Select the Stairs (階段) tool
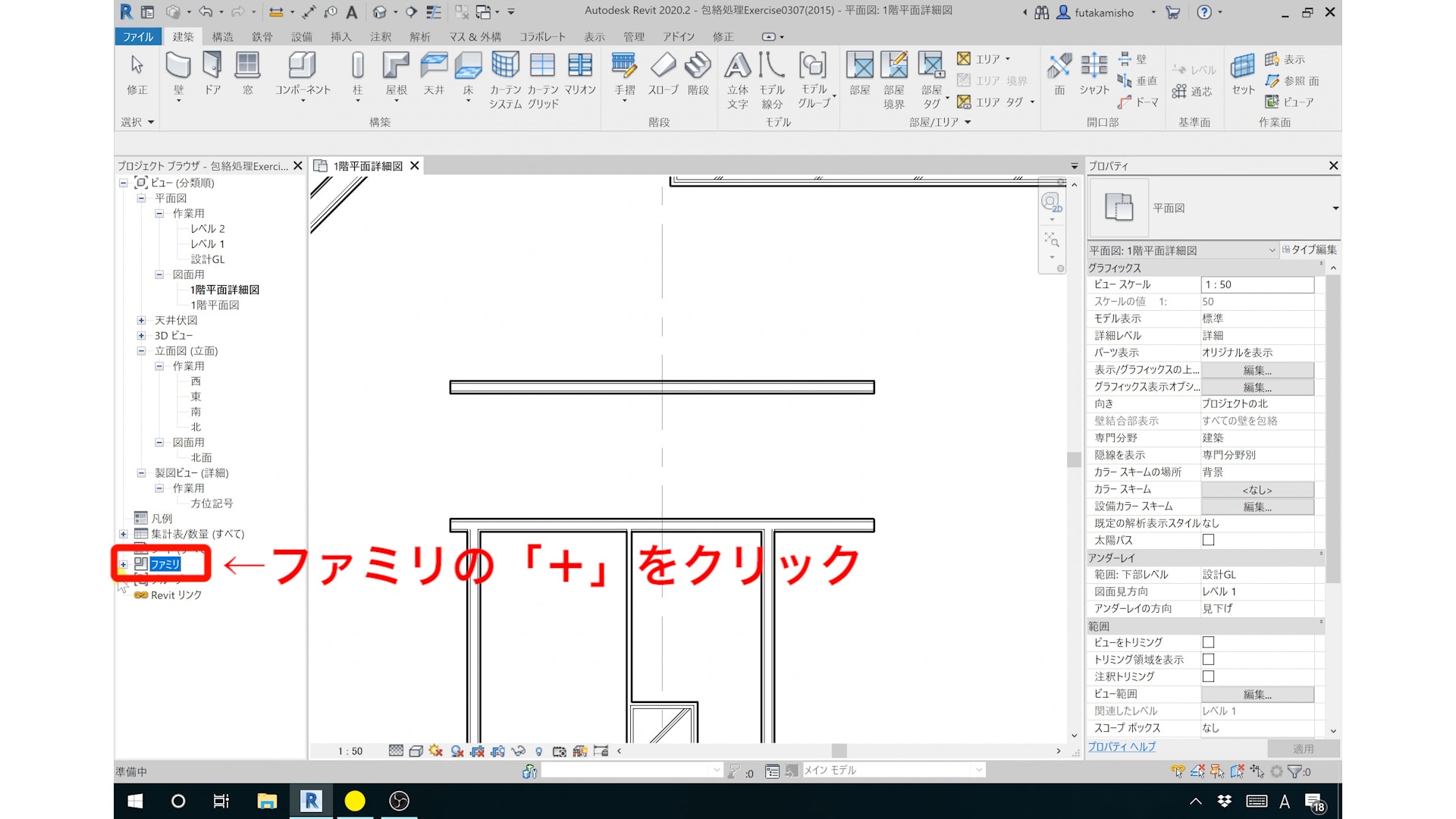Screen dimensions: 1456x819 pos(698,67)
